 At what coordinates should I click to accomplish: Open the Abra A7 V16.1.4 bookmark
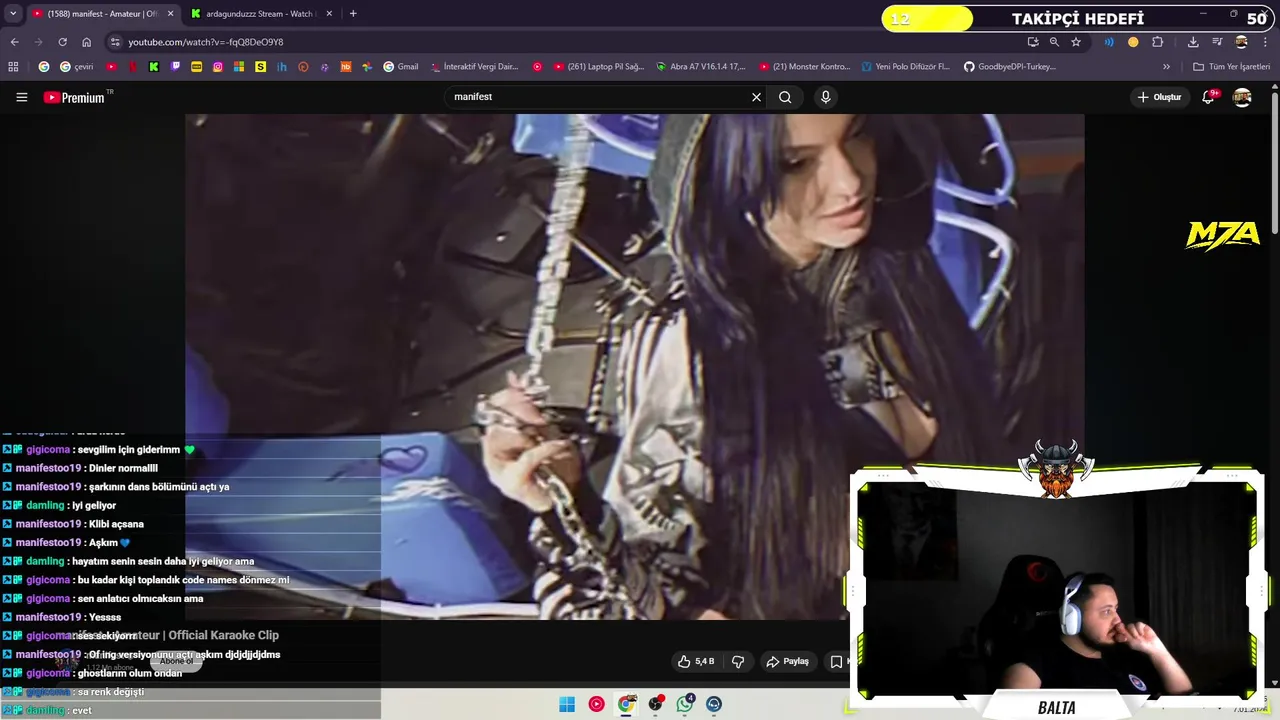point(700,67)
